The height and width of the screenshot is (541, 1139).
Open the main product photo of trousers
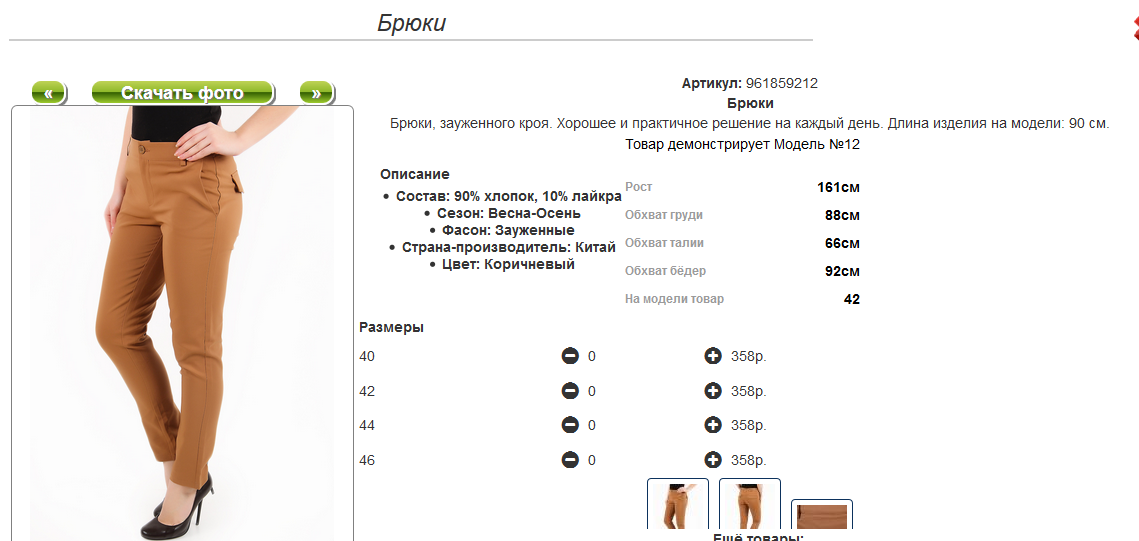[182, 323]
